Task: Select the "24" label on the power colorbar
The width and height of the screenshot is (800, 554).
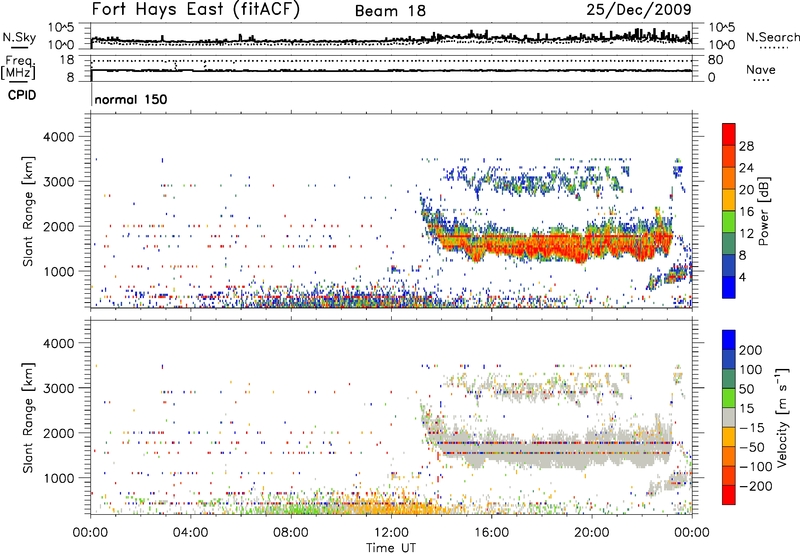Action: (746, 168)
